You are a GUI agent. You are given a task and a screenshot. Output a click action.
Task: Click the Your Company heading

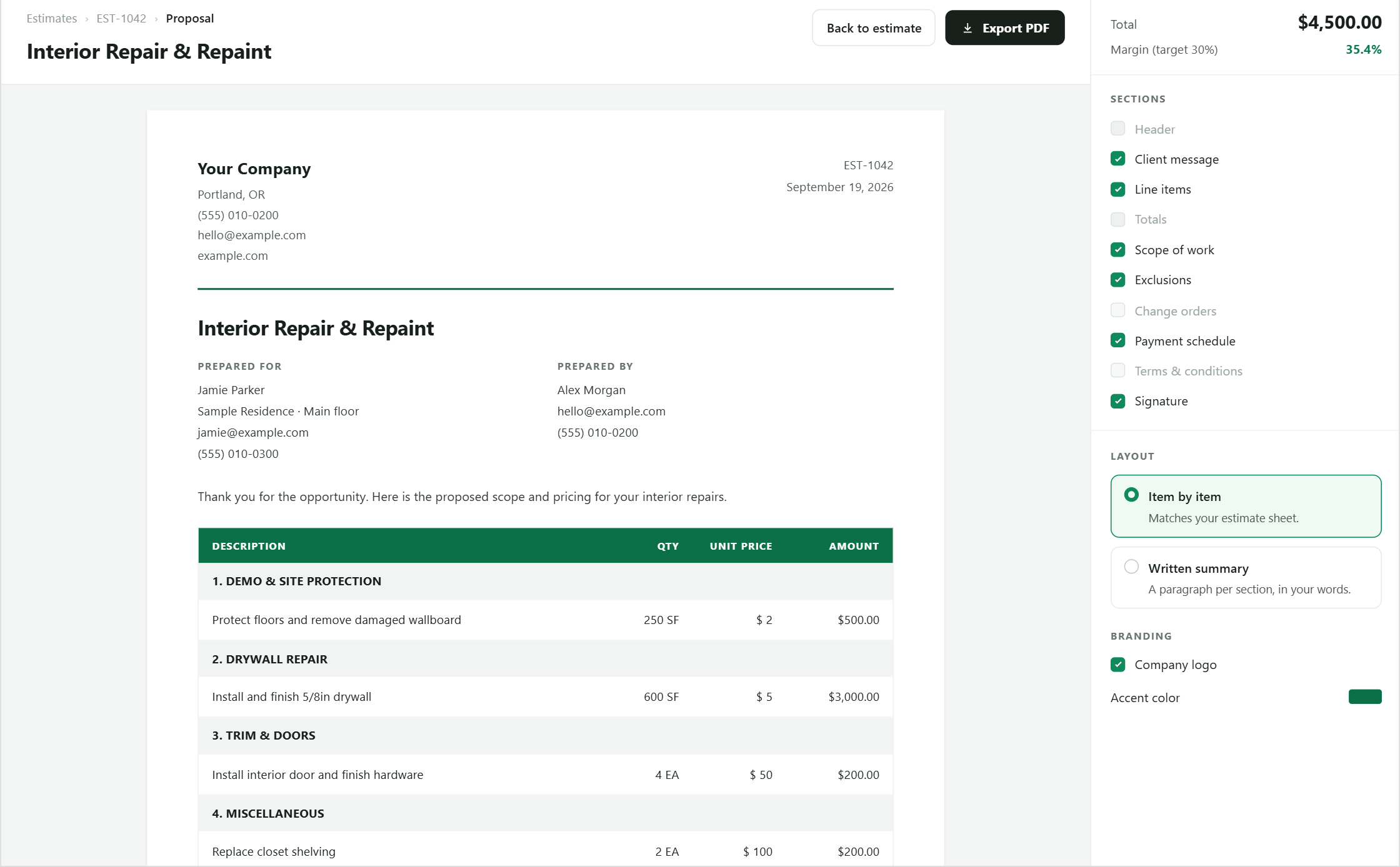coord(254,169)
